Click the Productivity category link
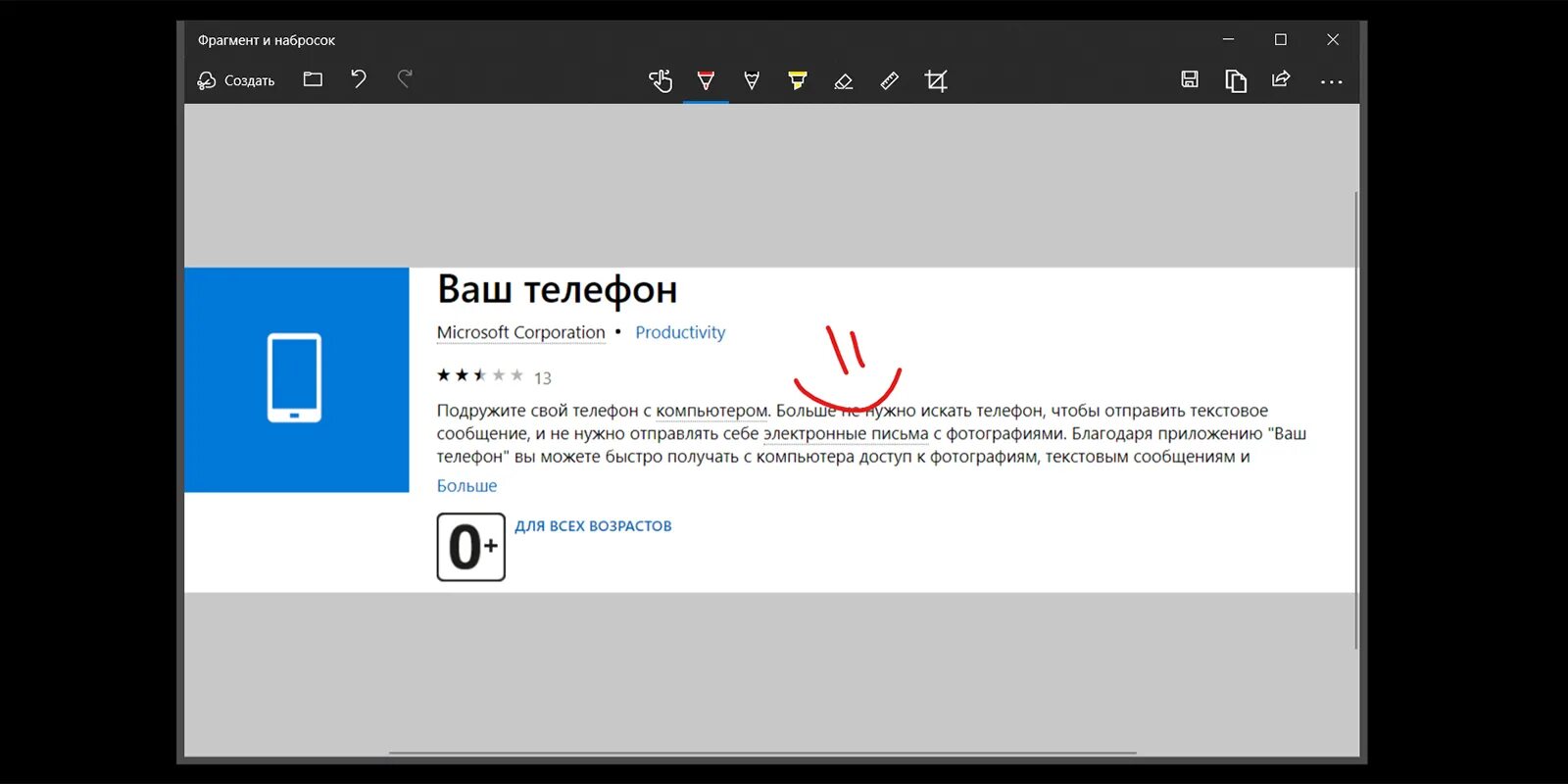The height and width of the screenshot is (784, 1568). (680, 332)
